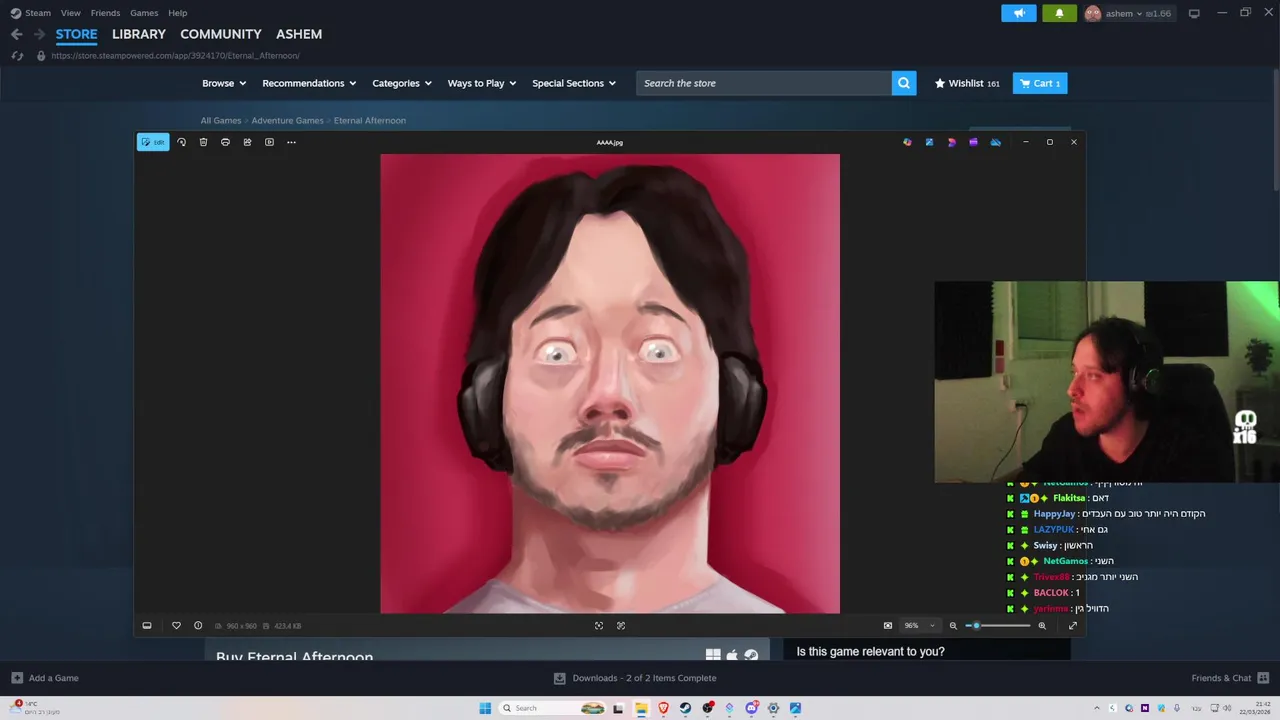Click the Adventure Games breadcrumb

pos(287,120)
